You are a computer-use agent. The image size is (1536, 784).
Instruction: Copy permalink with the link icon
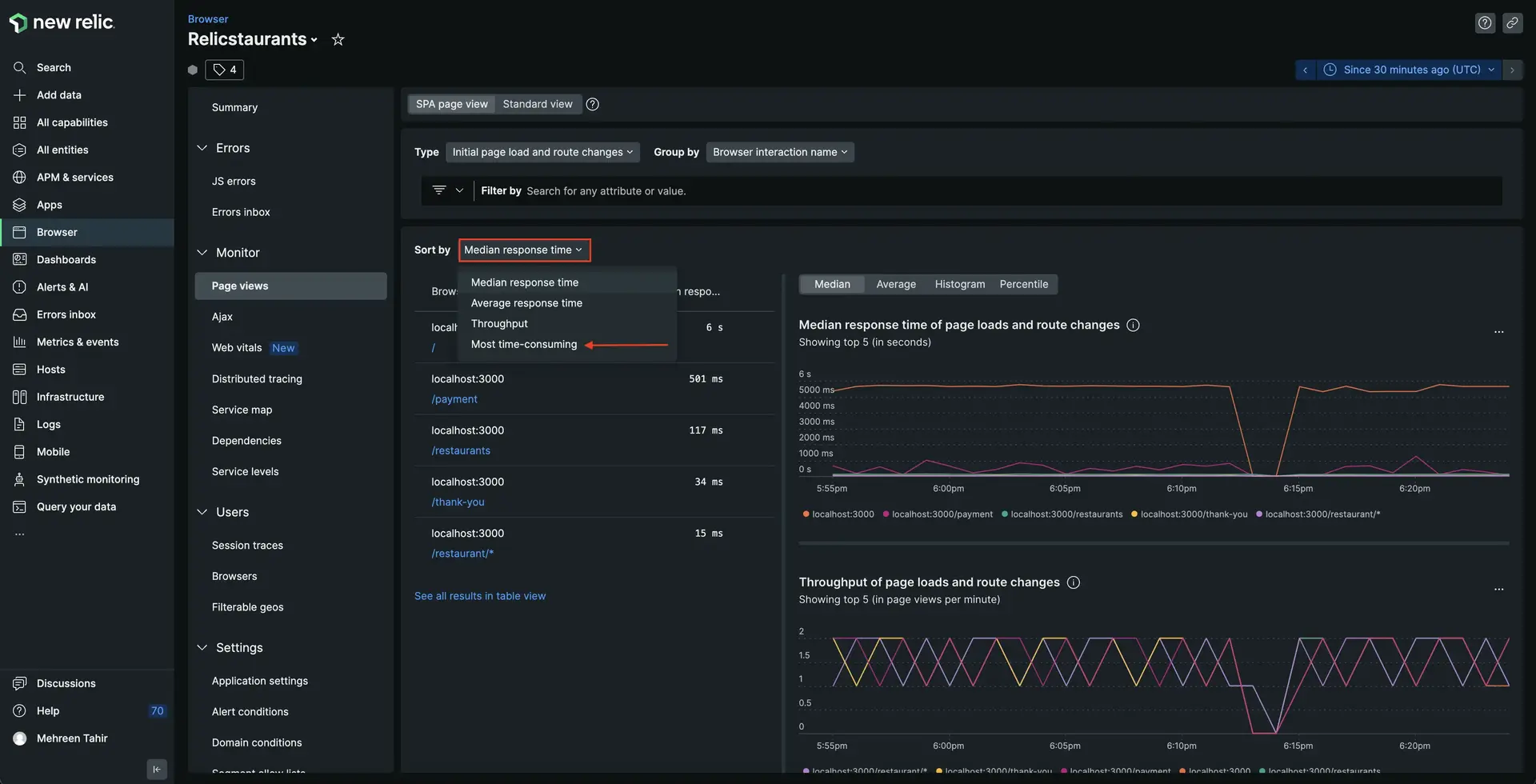(x=1512, y=22)
